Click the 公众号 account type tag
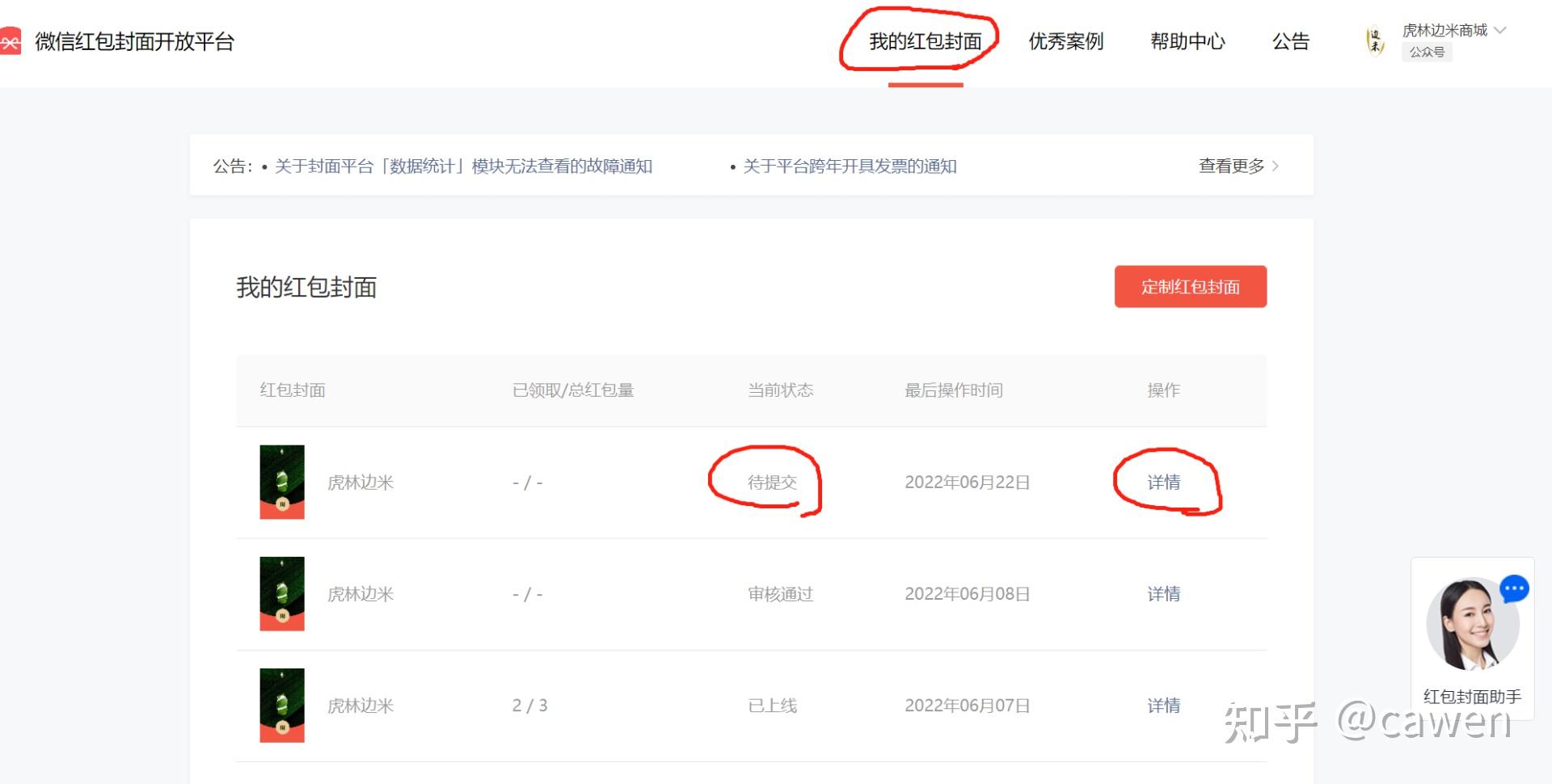Image resolution: width=1552 pixels, height=784 pixels. click(1427, 52)
